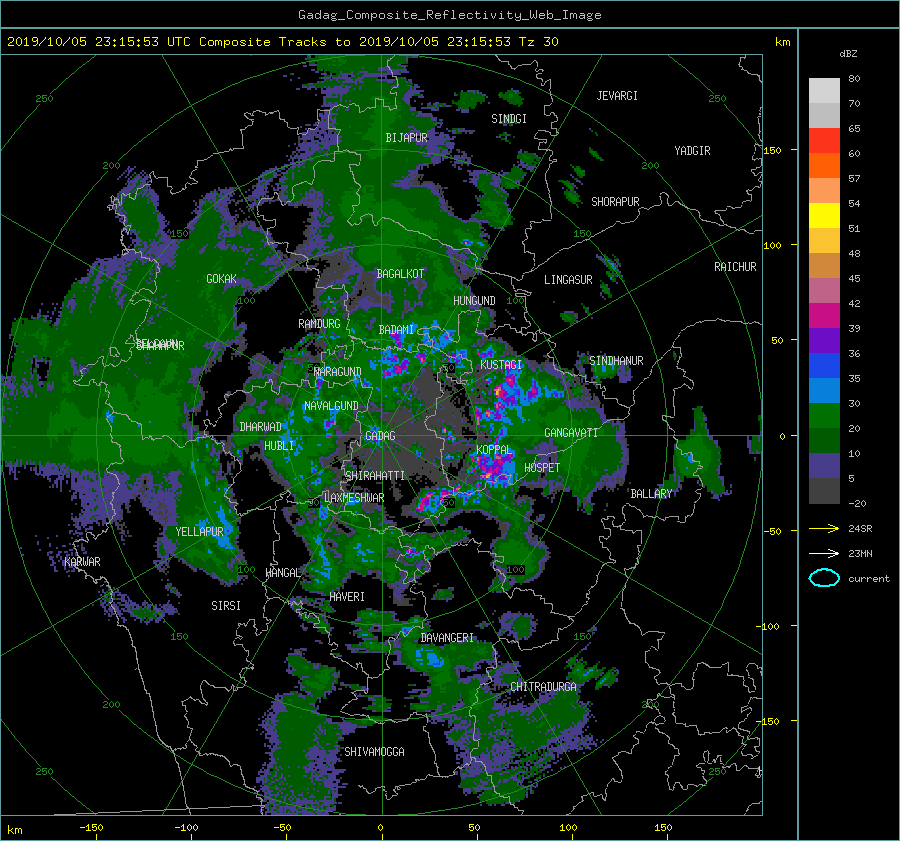
Task: Click the SIRSI city label
Action: coord(226,606)
